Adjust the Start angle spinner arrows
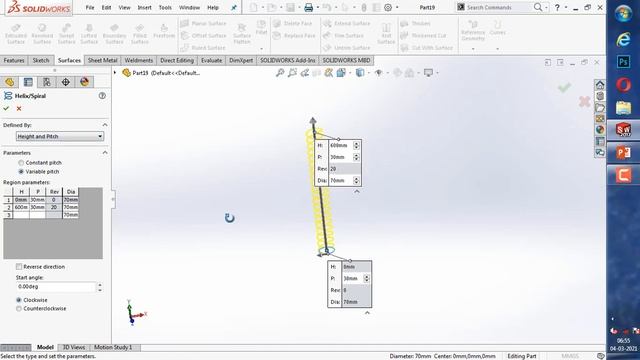Image resolution: width=640 pixels, height=360 pixels. (x=100, y=287)
